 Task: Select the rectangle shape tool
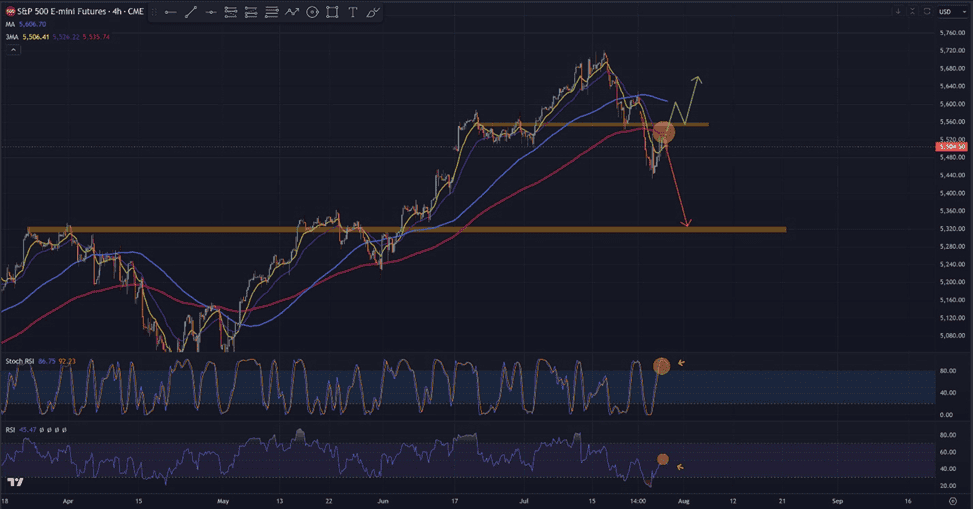(x=332, y=12)
